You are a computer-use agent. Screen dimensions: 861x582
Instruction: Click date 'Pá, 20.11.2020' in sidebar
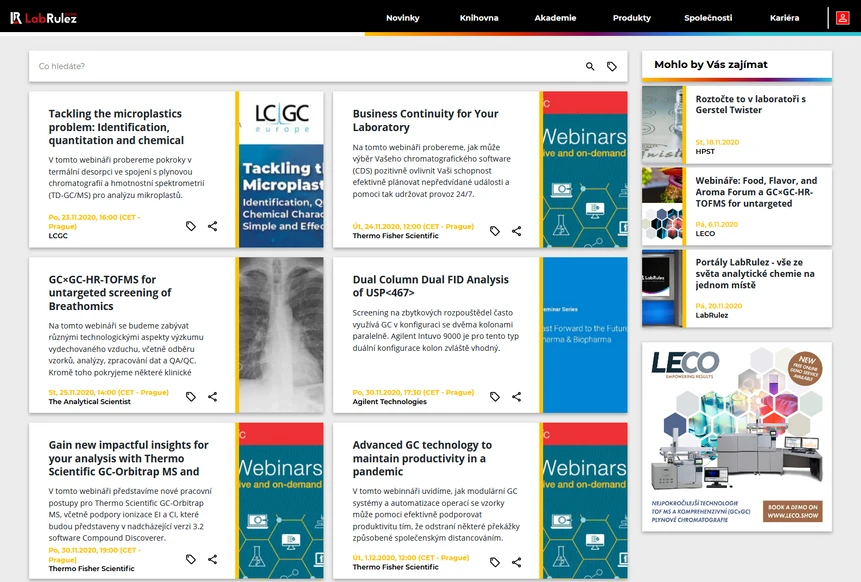719,306
